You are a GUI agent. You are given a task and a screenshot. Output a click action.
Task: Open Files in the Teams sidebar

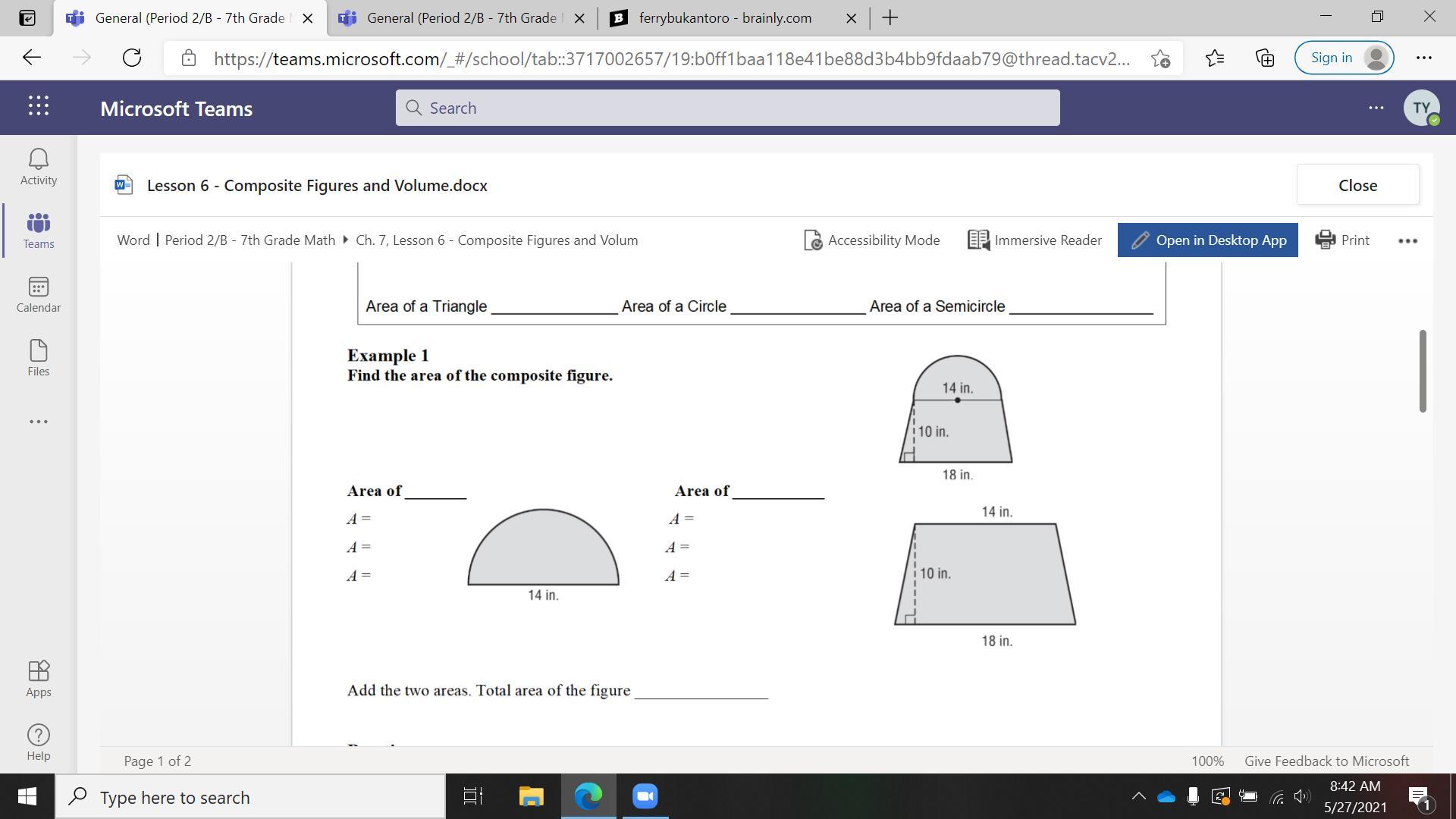point(38,357)
